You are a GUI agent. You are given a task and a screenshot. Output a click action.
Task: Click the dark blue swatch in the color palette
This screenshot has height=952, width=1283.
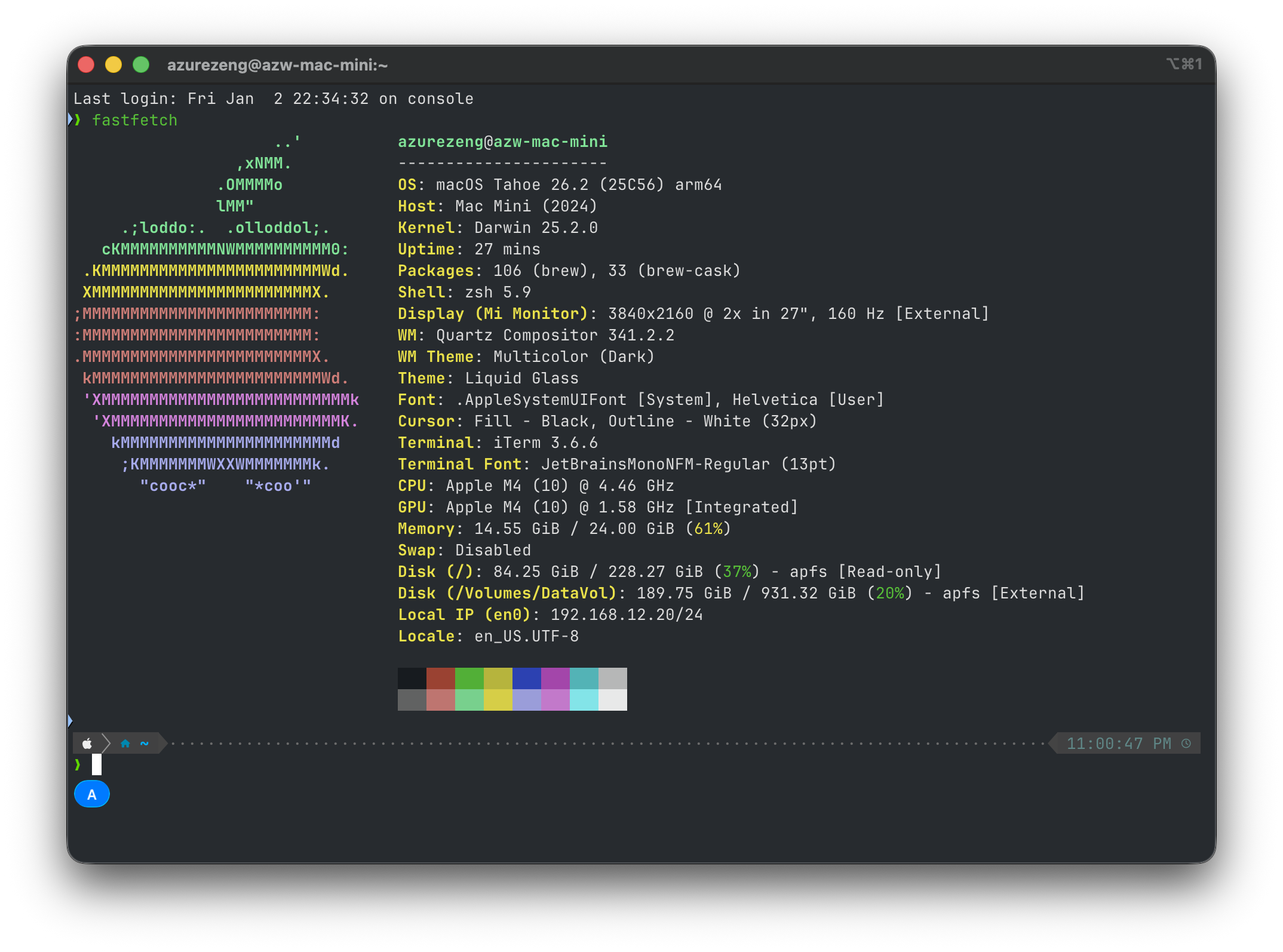[527, 678]
